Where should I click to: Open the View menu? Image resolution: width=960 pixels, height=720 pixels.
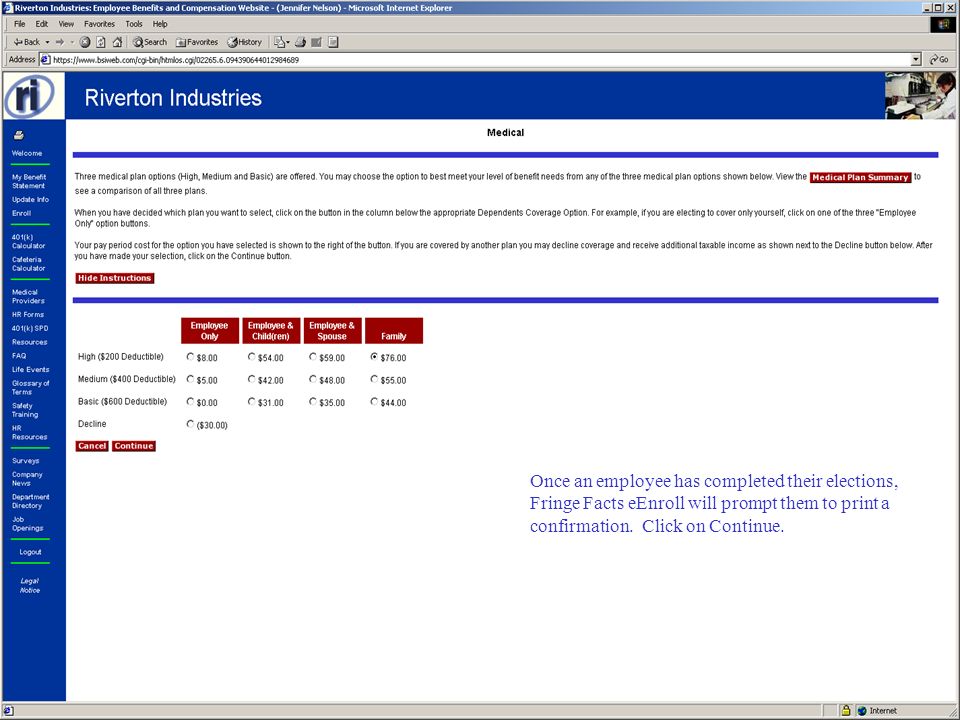pos(66,24)
